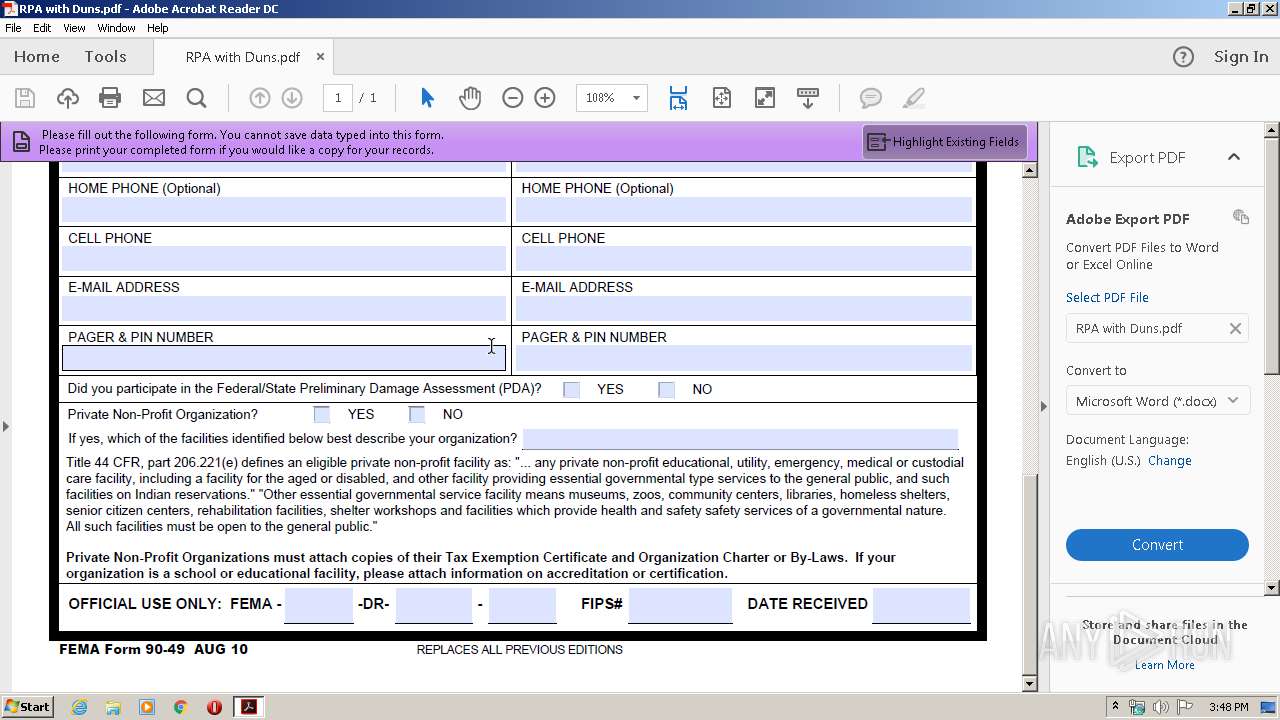Send file by email envelope icon

(x=153, y=98)
